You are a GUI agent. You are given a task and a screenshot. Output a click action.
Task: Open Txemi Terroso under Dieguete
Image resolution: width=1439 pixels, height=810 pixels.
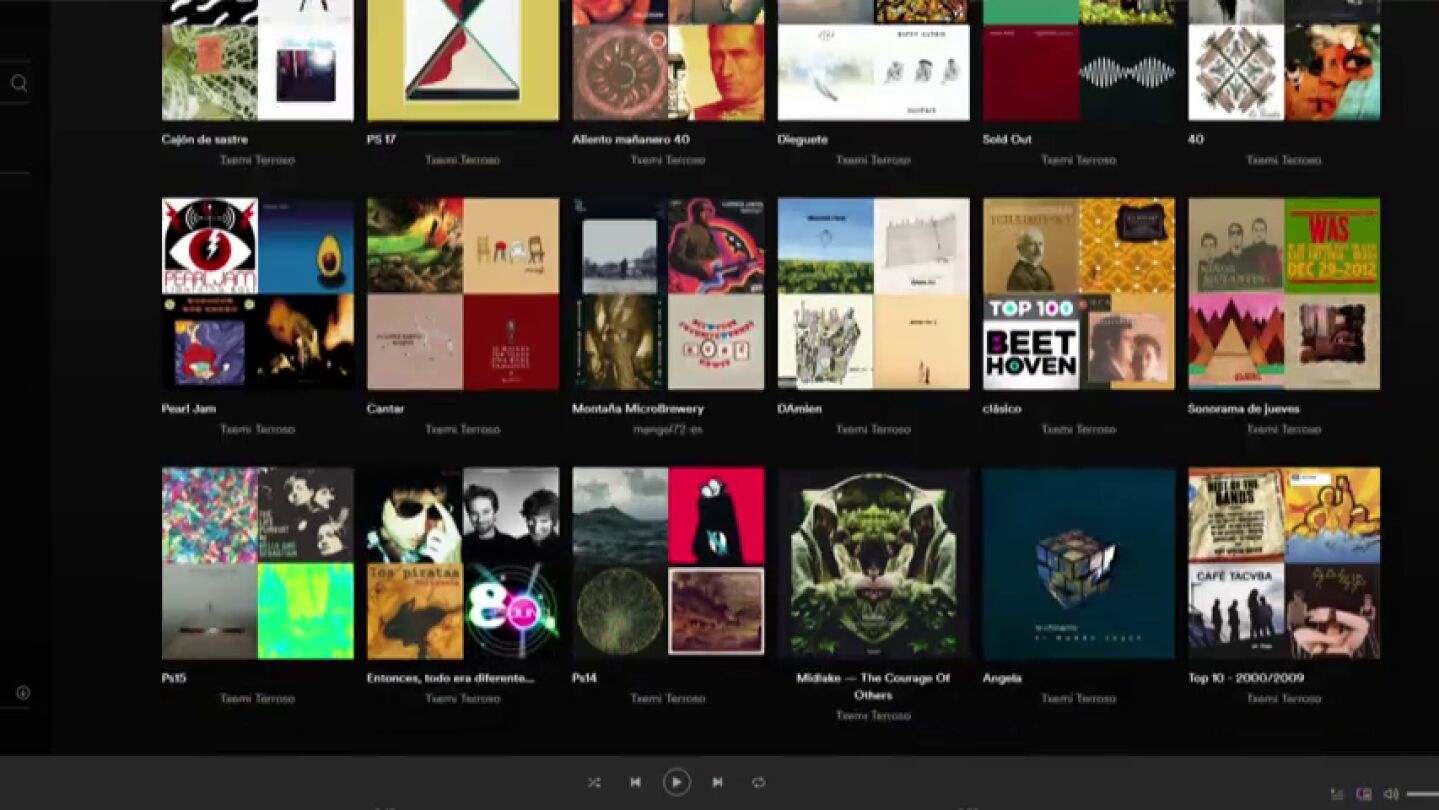pos(874,160)
